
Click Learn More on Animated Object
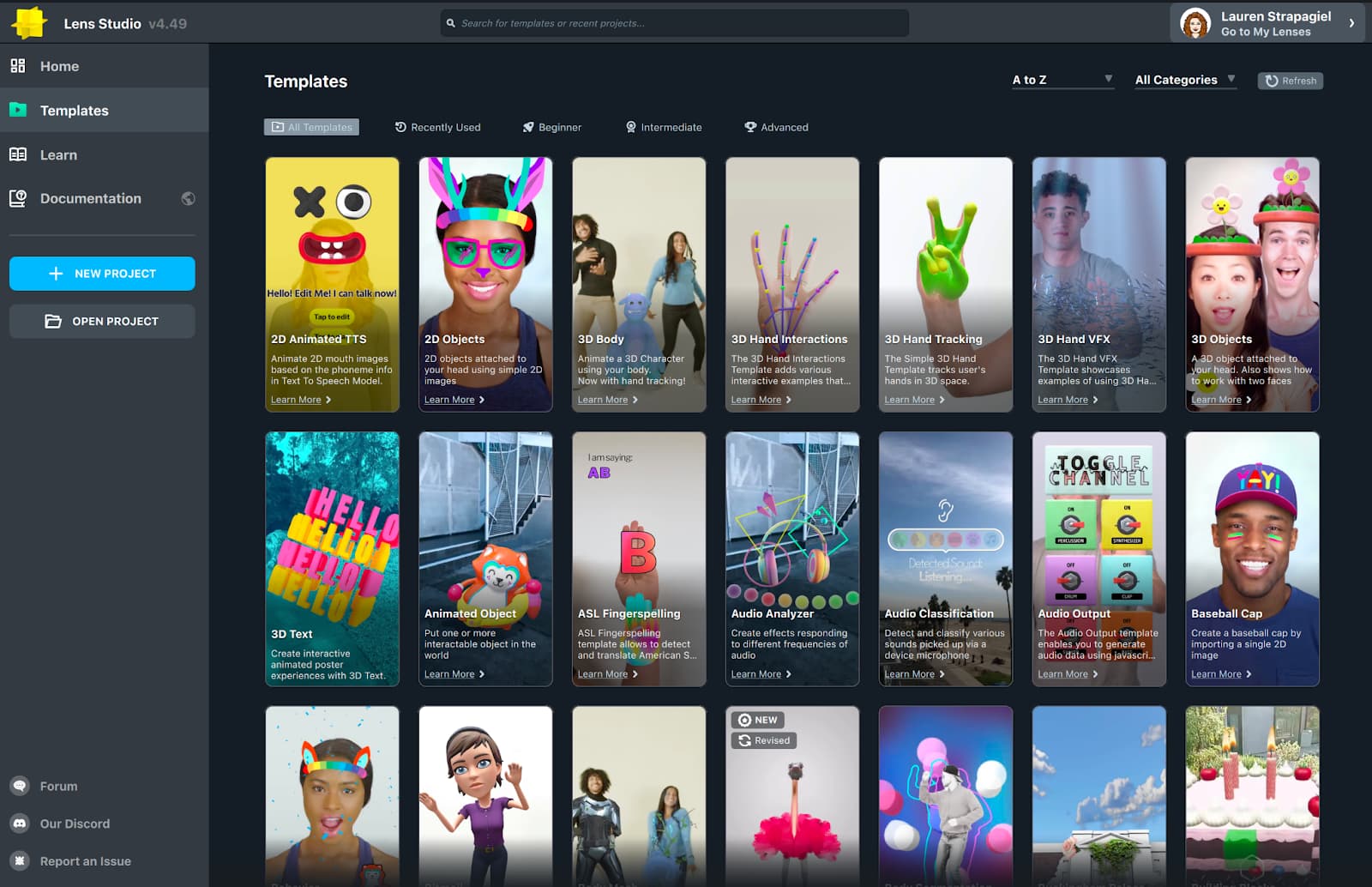point(454,674)
